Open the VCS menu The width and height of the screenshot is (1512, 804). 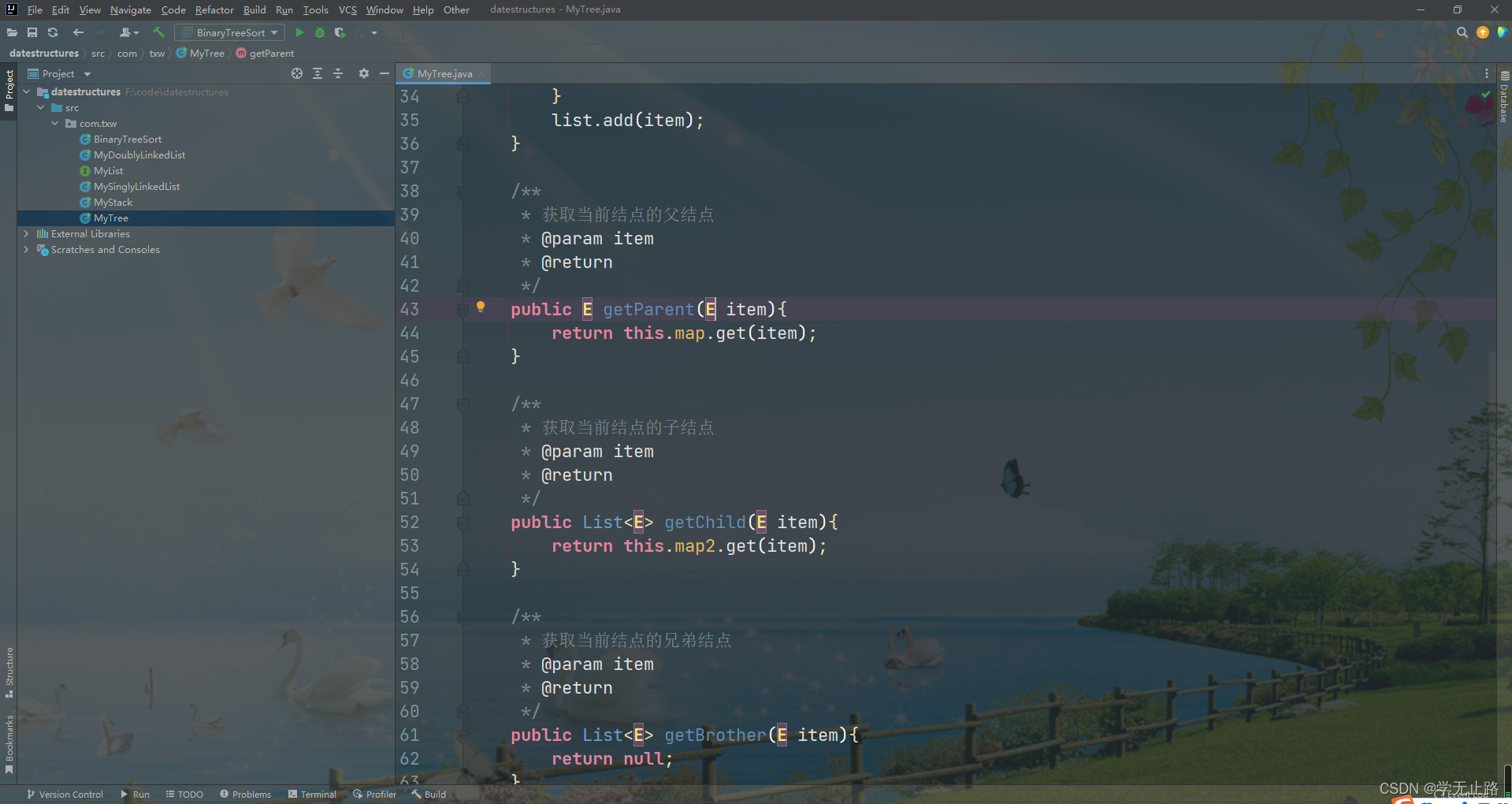point(347,9)
